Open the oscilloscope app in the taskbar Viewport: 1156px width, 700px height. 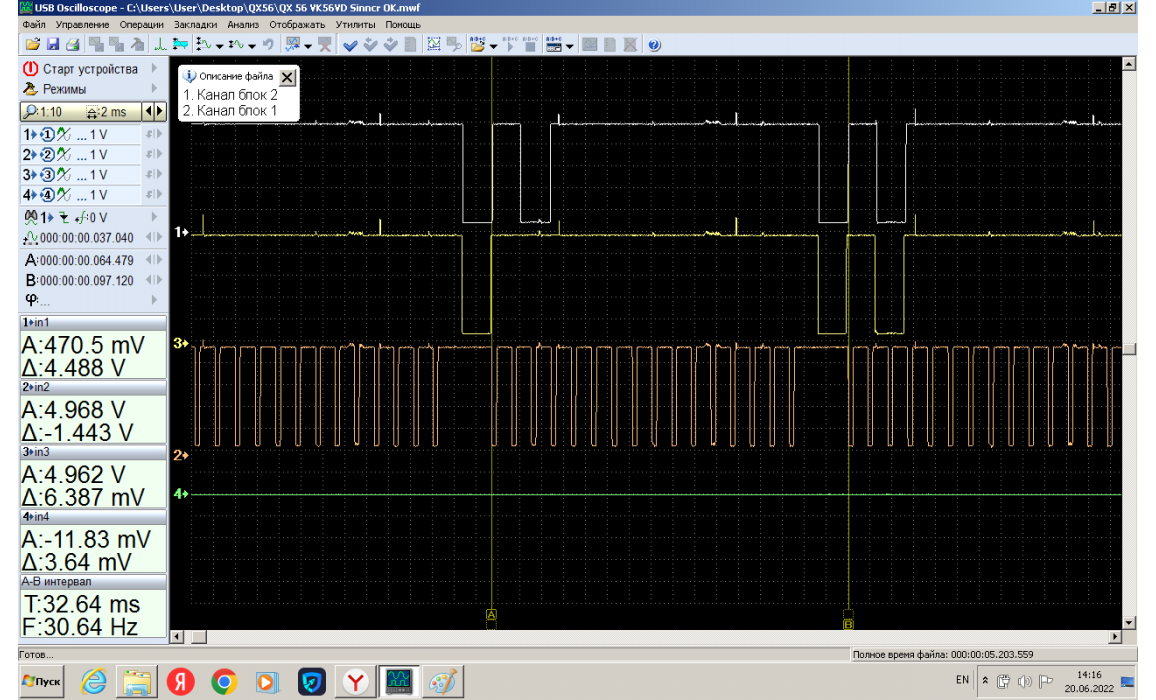point(400,681)
